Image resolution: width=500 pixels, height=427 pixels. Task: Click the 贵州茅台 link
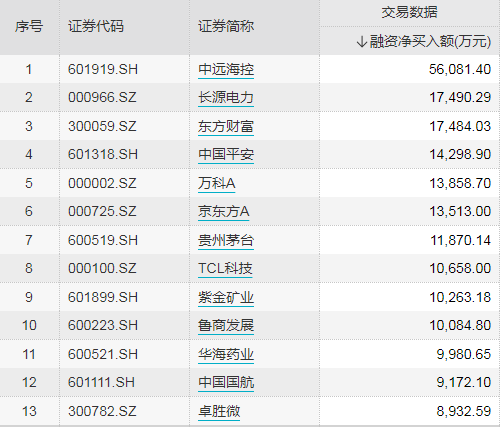click(x=226, y=240)
